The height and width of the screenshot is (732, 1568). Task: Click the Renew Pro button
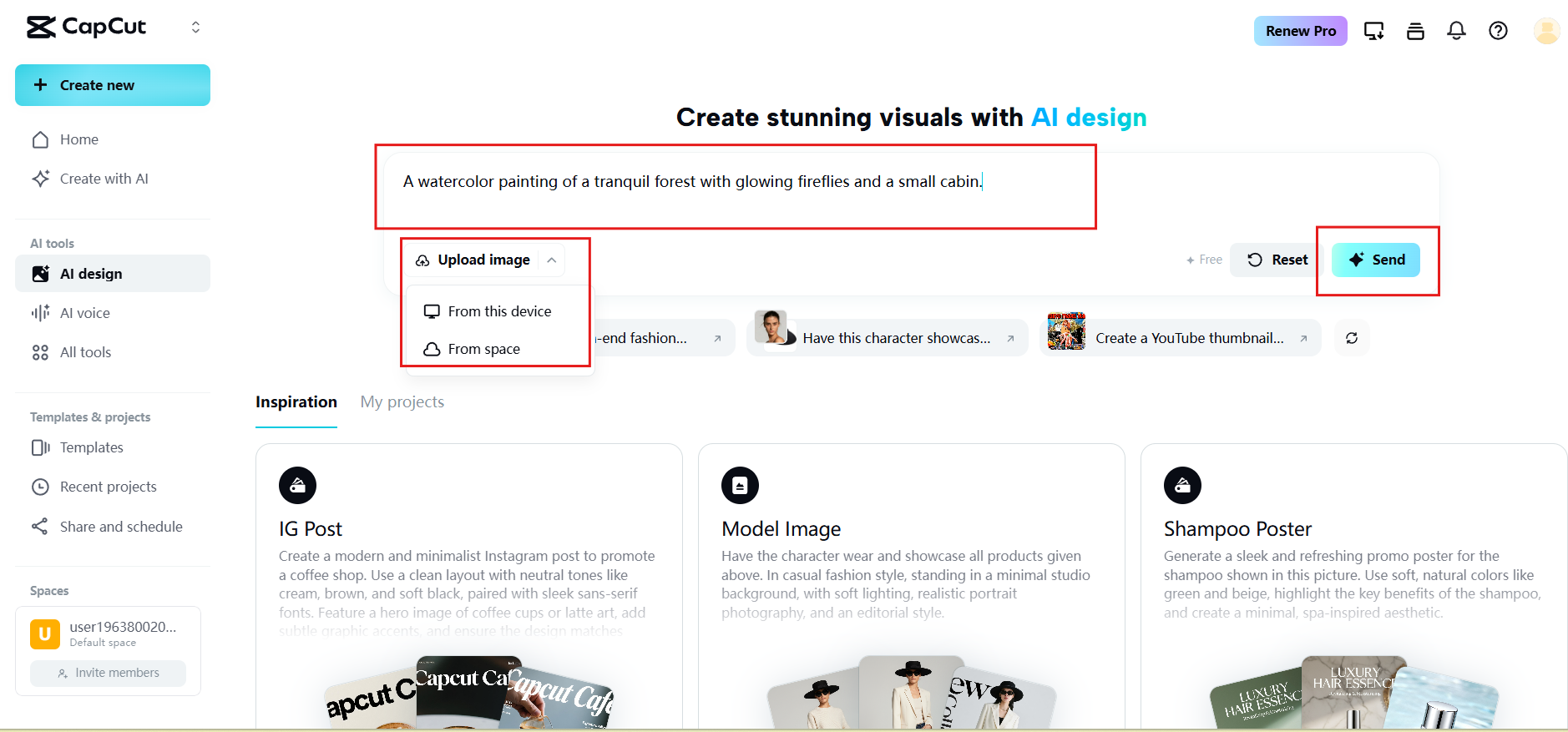coord(1300,30)
